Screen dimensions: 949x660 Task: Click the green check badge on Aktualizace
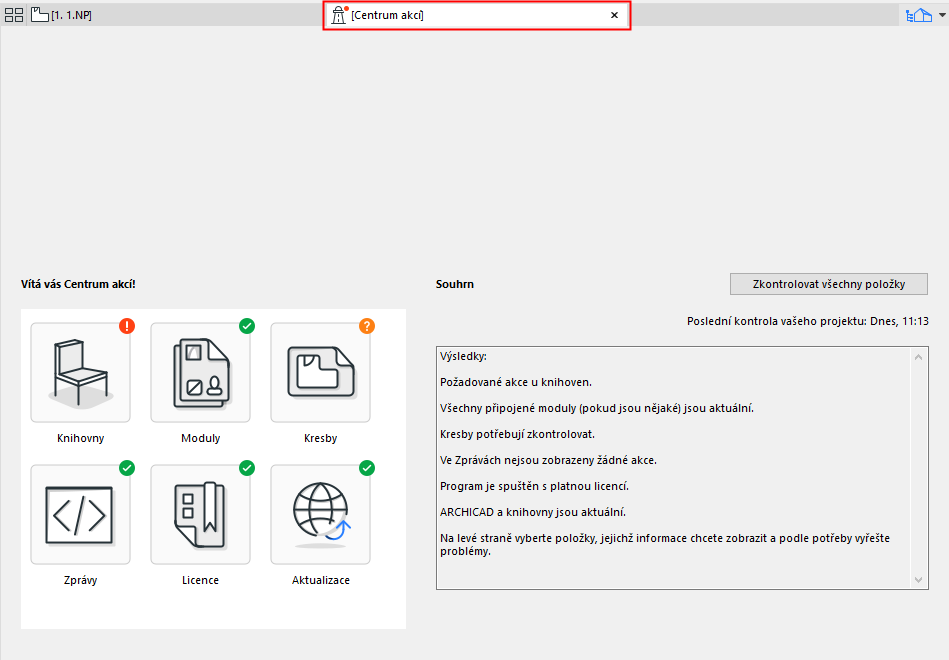click(367, 468)
